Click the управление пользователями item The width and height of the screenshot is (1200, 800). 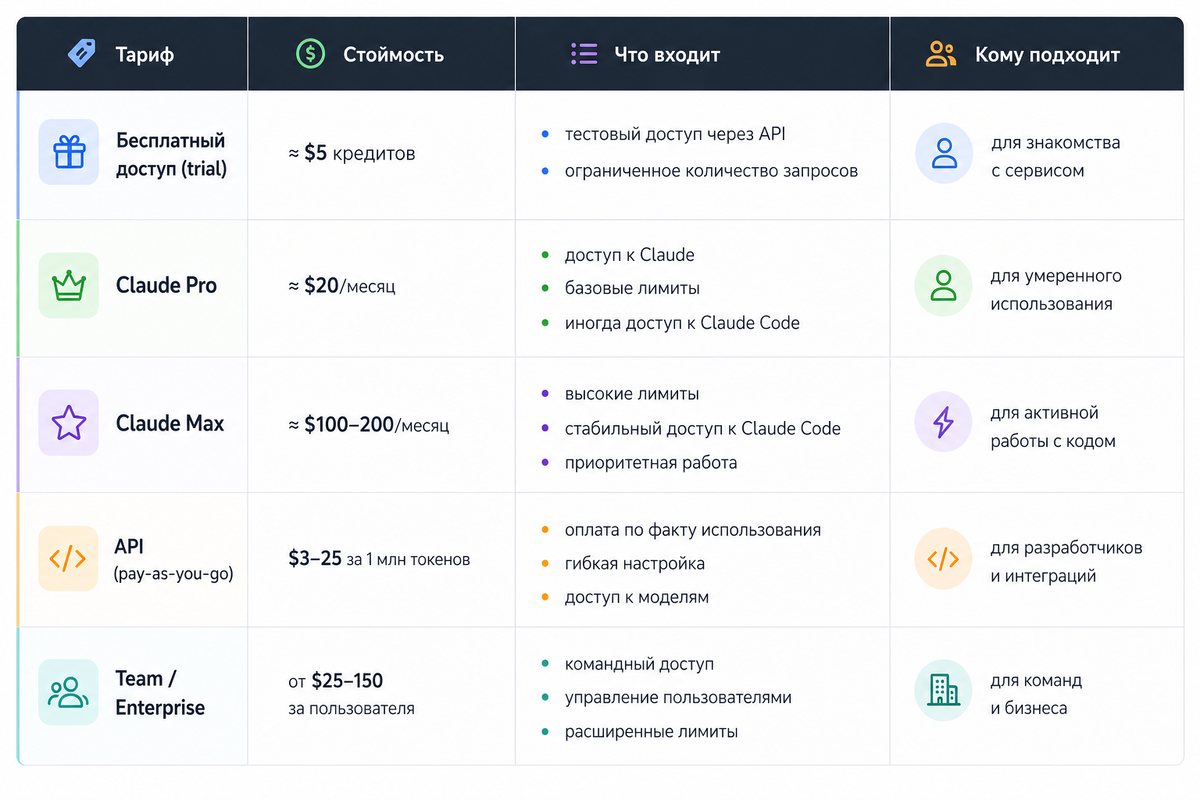[678, 697]
